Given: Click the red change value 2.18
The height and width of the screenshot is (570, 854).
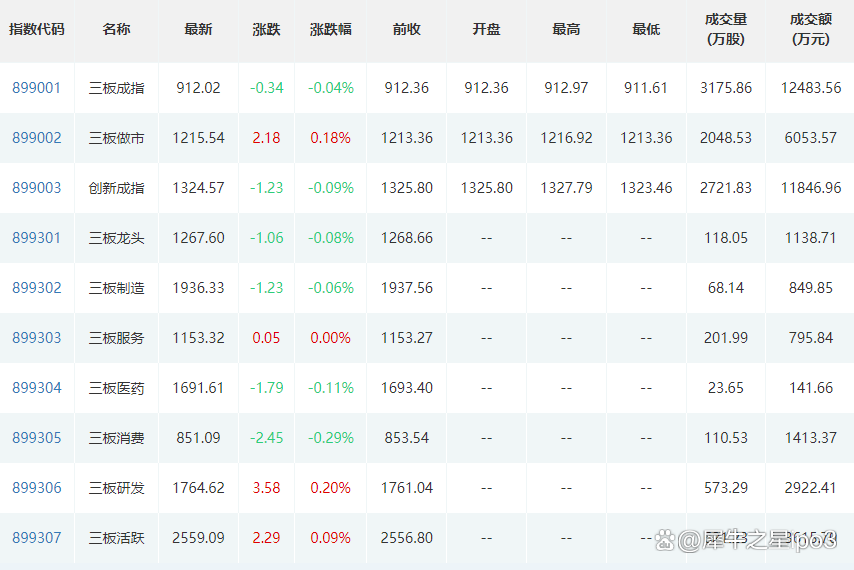Looking at the screenshot, I should pos(266,138).
